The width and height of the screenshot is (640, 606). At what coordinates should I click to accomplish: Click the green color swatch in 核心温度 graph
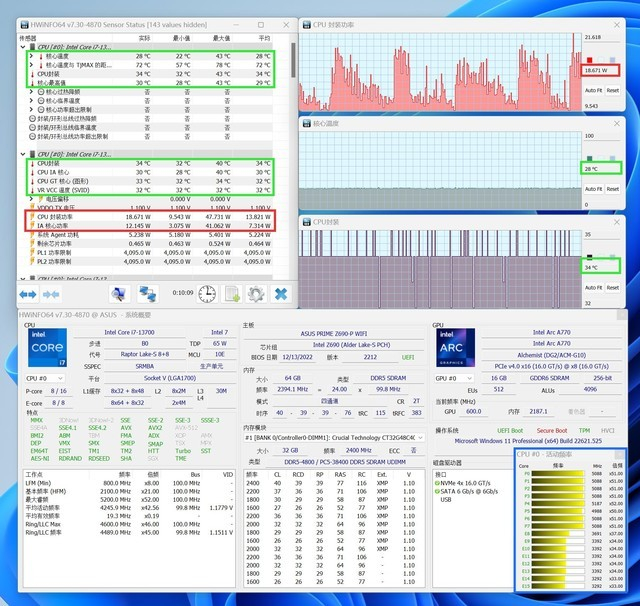point(589,158)
